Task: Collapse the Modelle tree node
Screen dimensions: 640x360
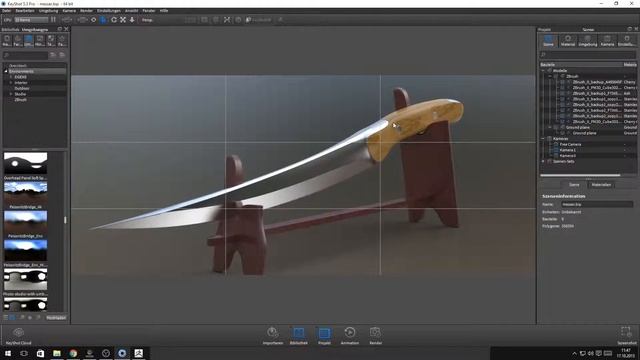Action: 543,71
